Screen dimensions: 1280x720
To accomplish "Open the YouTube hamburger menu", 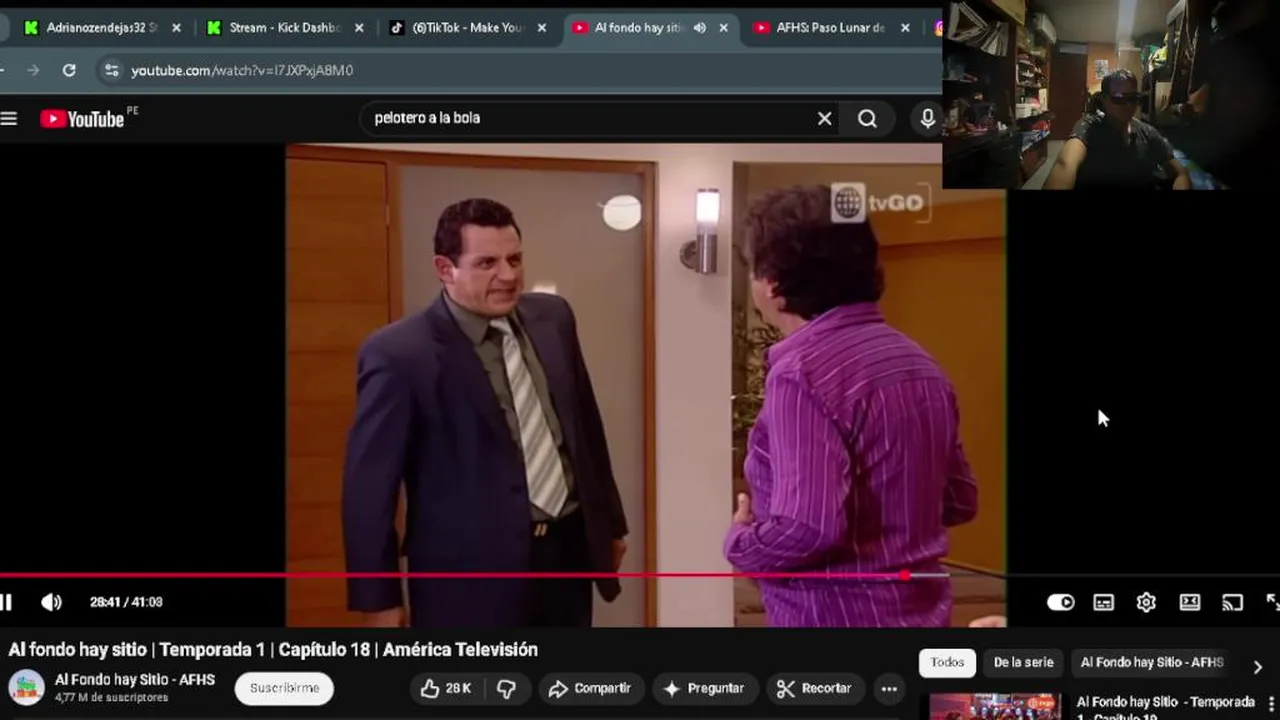I will (x=9, y=119).
